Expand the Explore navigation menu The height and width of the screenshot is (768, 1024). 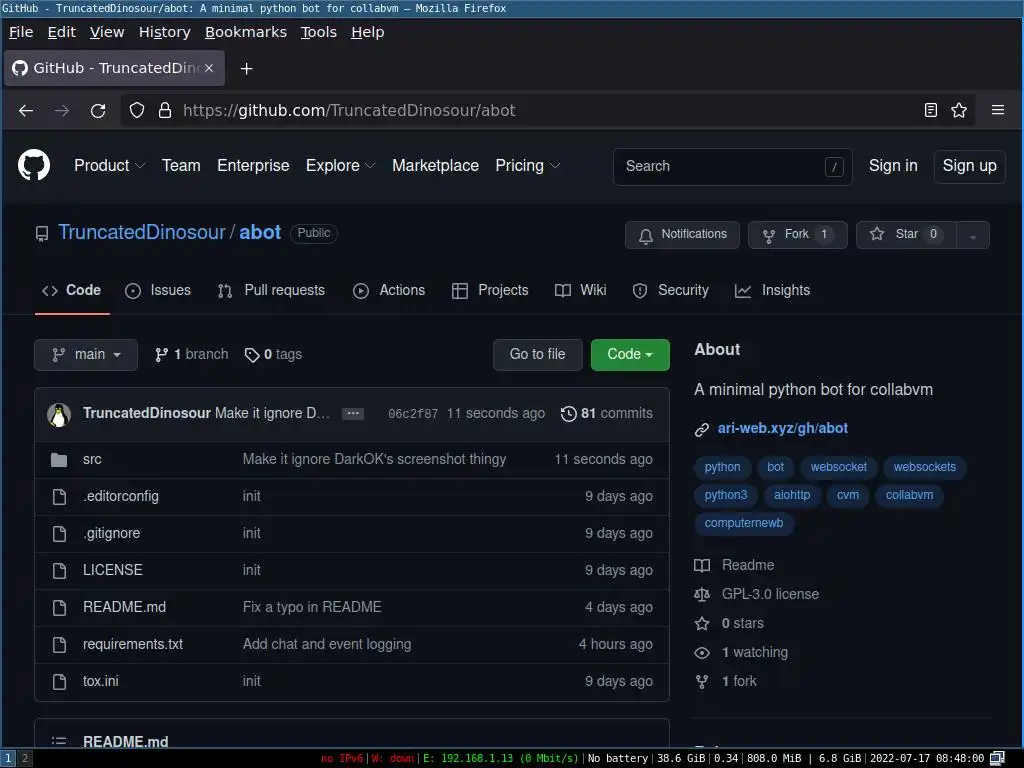(x=340, y=165)
